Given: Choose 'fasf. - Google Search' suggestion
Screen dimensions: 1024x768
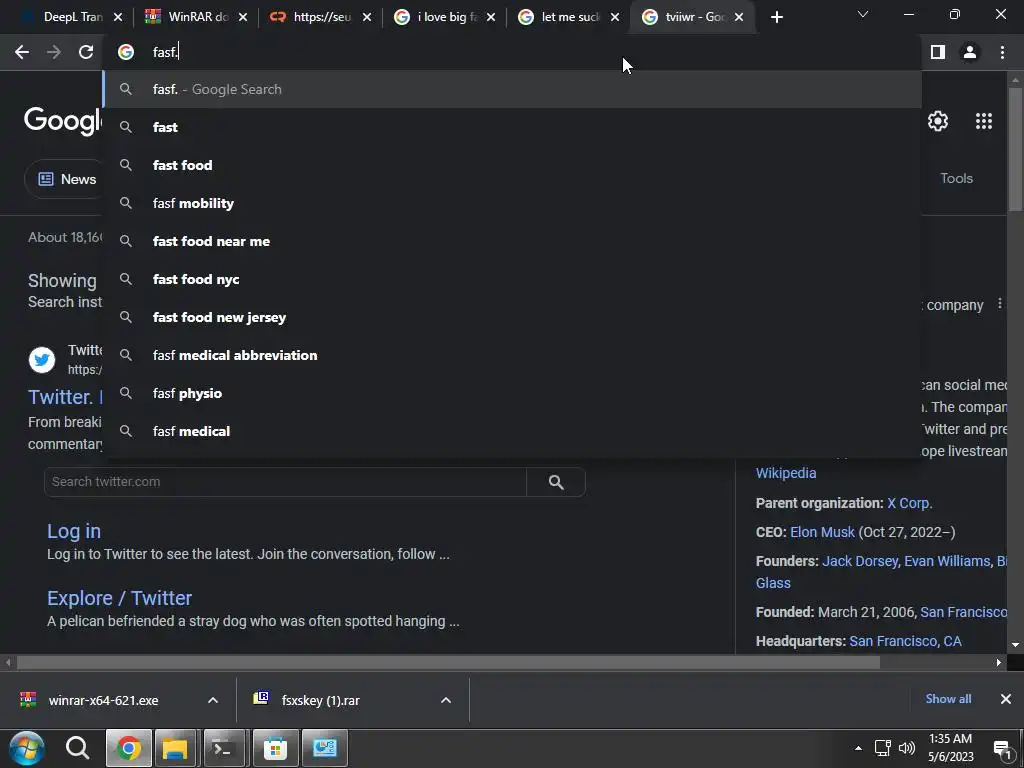Looking at the screenshot, I should (512, 89).
